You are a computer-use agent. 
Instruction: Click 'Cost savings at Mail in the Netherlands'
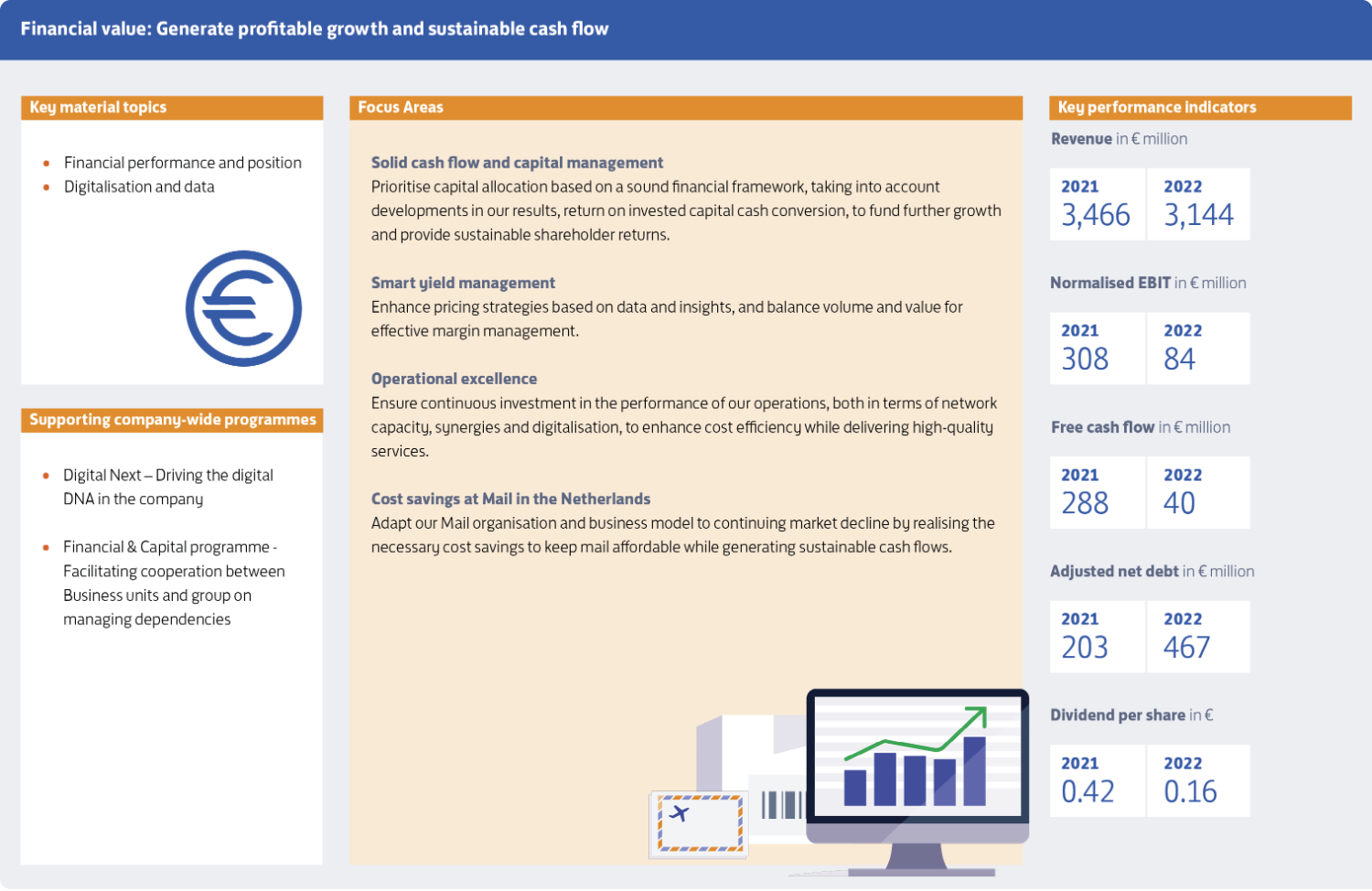[510, 499]
